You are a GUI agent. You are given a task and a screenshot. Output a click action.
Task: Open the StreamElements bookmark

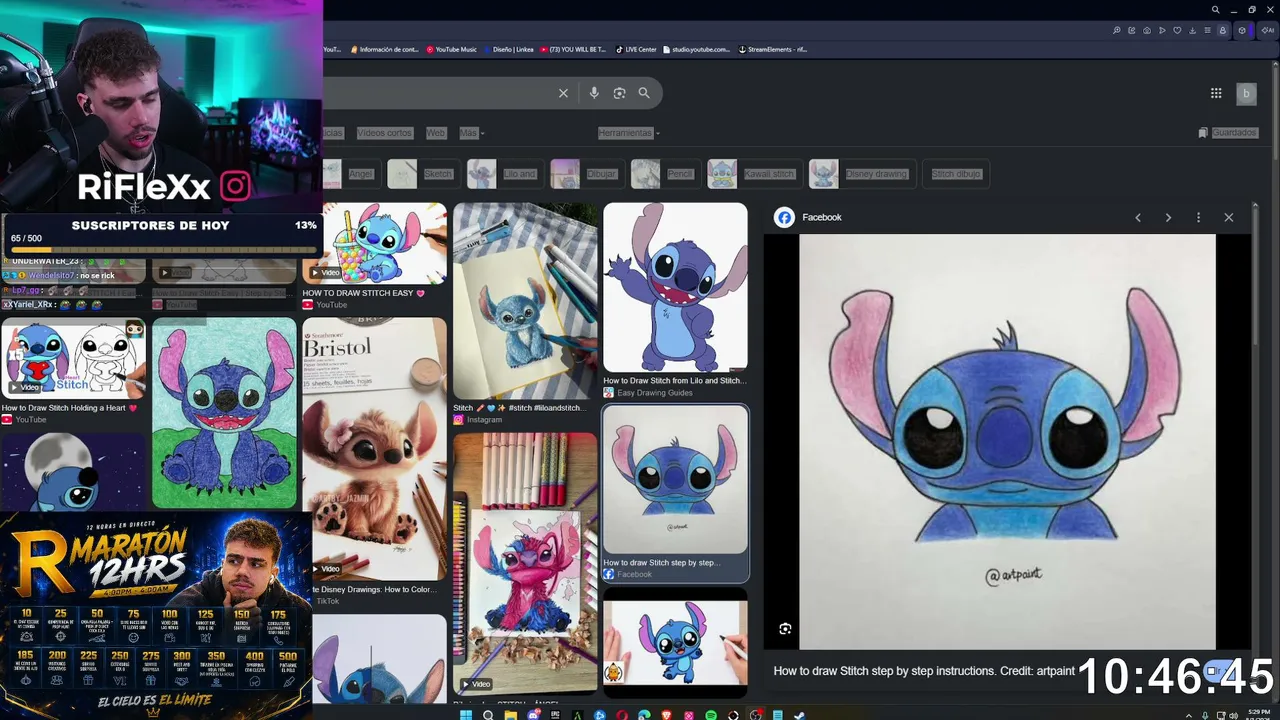tap(772, 49)
